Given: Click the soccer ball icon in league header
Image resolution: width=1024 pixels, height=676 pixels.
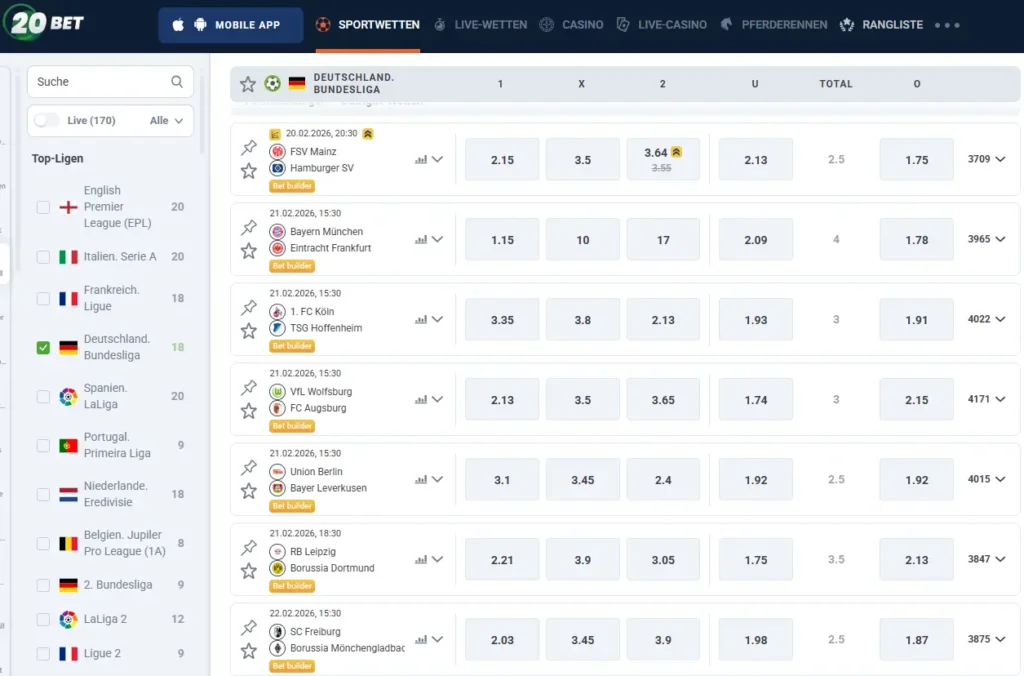Looking at the screenshot, I should point(272,84).
